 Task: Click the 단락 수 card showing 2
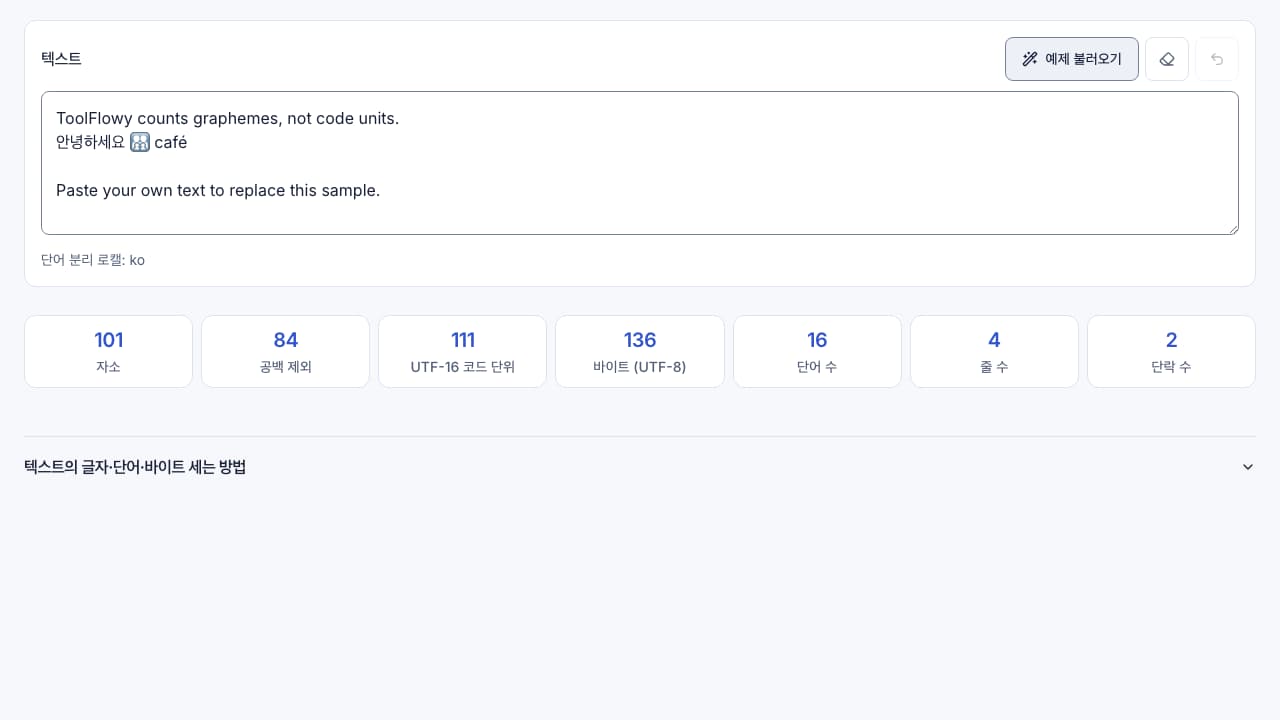point(1171,351)
